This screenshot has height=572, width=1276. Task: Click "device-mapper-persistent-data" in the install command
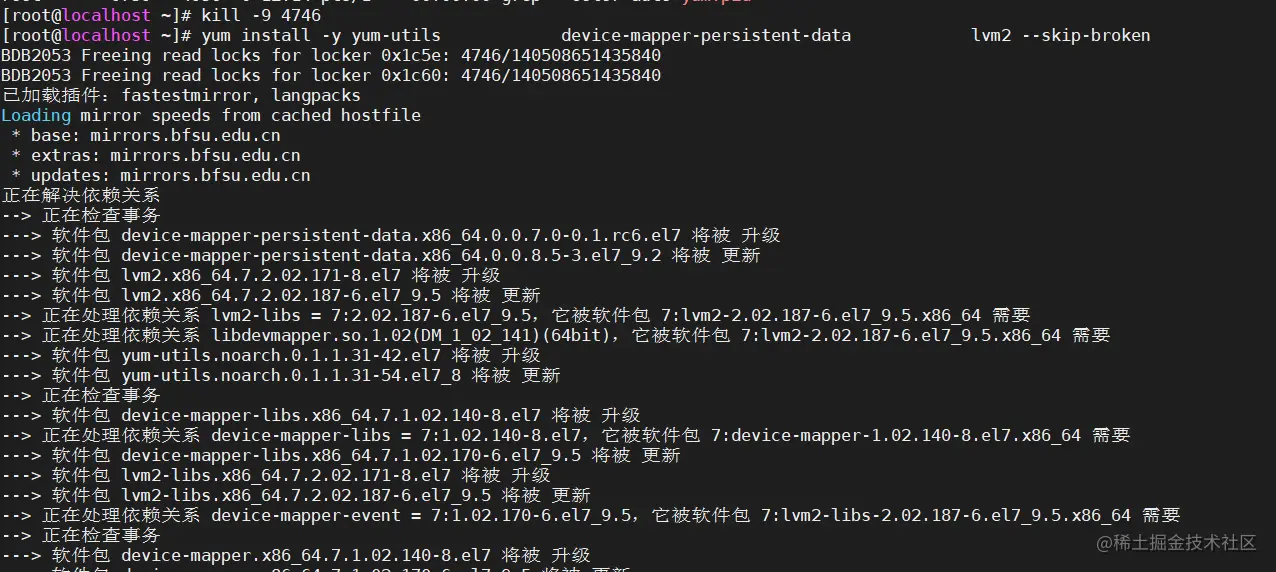706,35
